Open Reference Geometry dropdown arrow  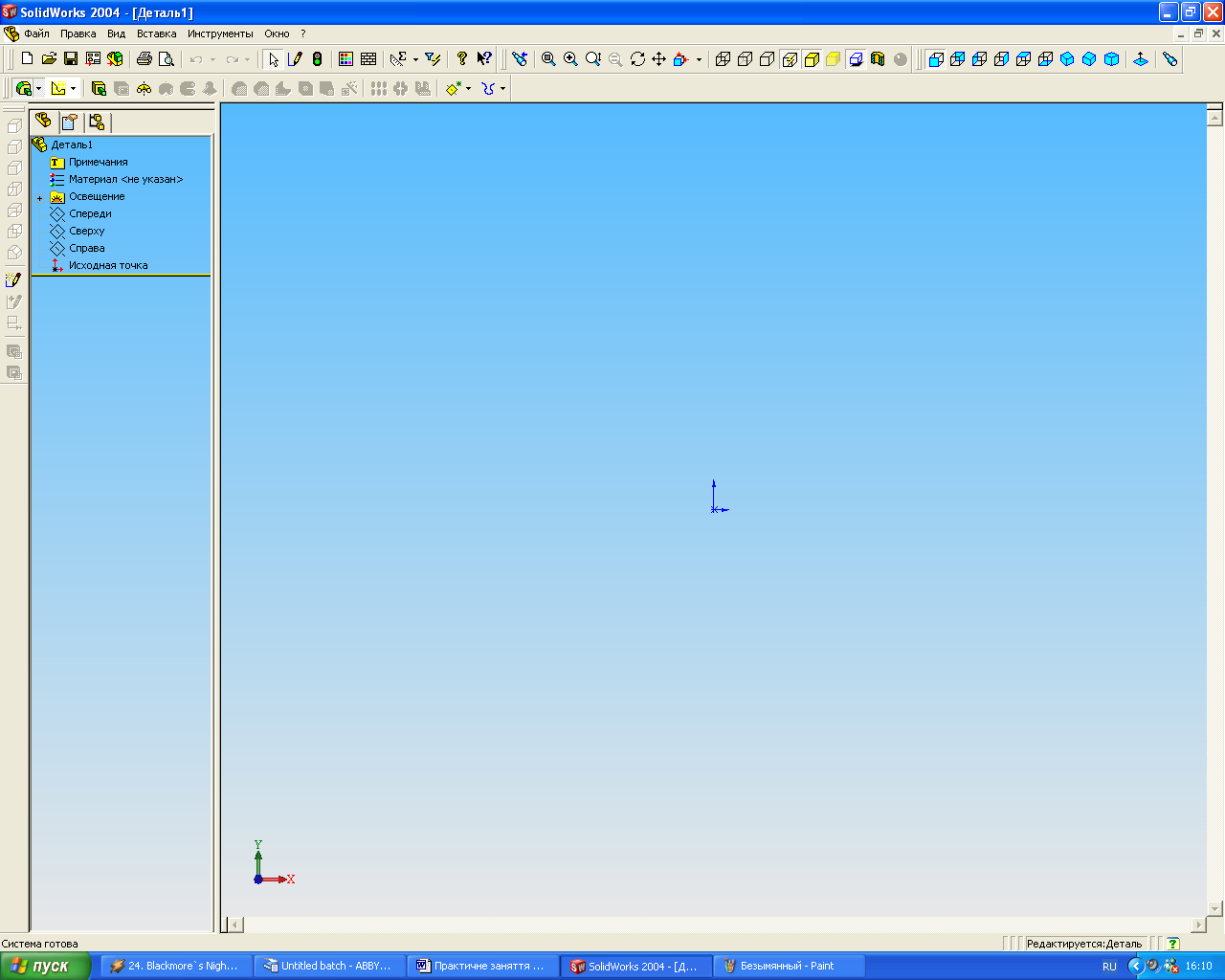coord(468,88)
